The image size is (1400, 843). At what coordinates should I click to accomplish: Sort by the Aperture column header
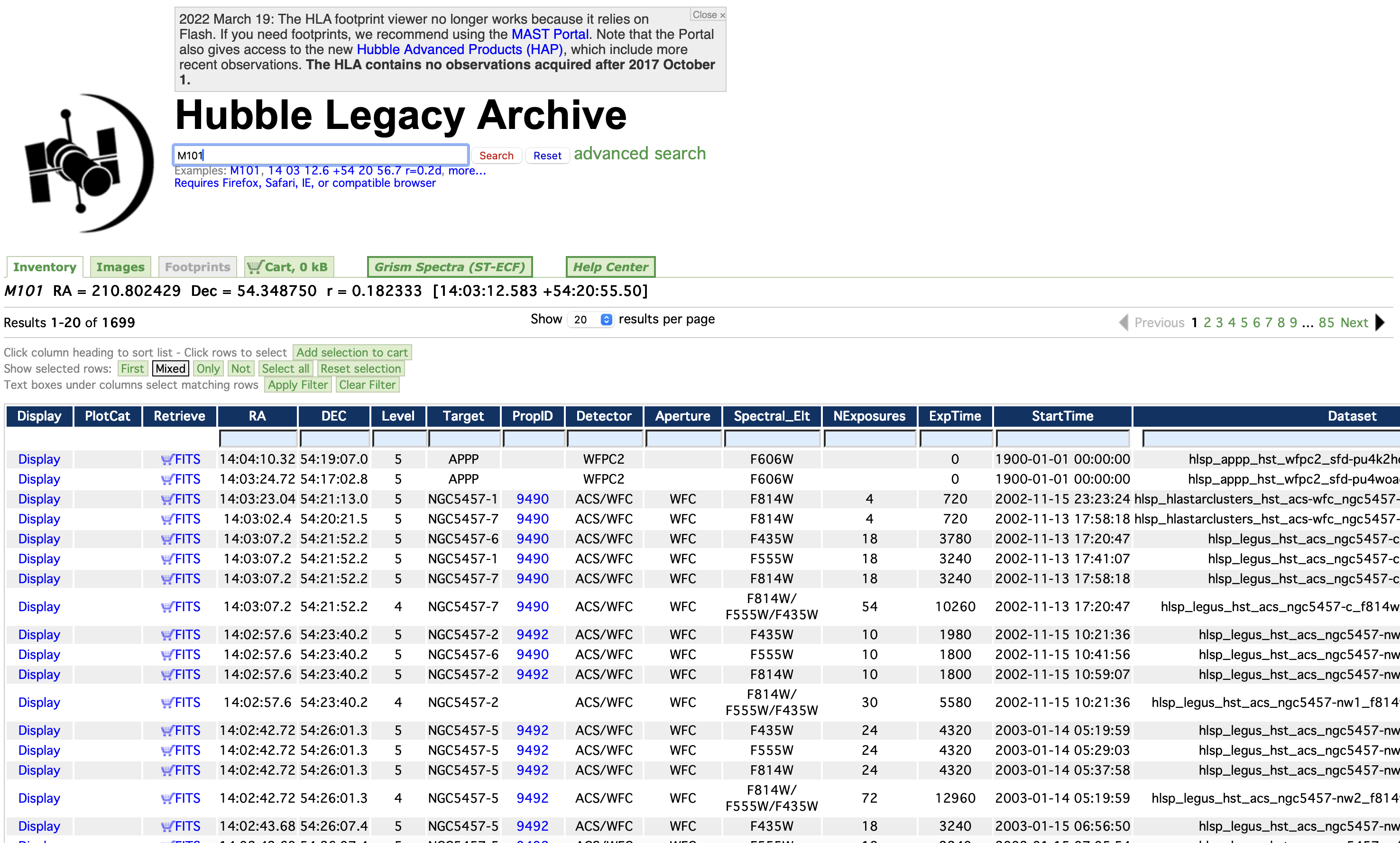point(683,416)
